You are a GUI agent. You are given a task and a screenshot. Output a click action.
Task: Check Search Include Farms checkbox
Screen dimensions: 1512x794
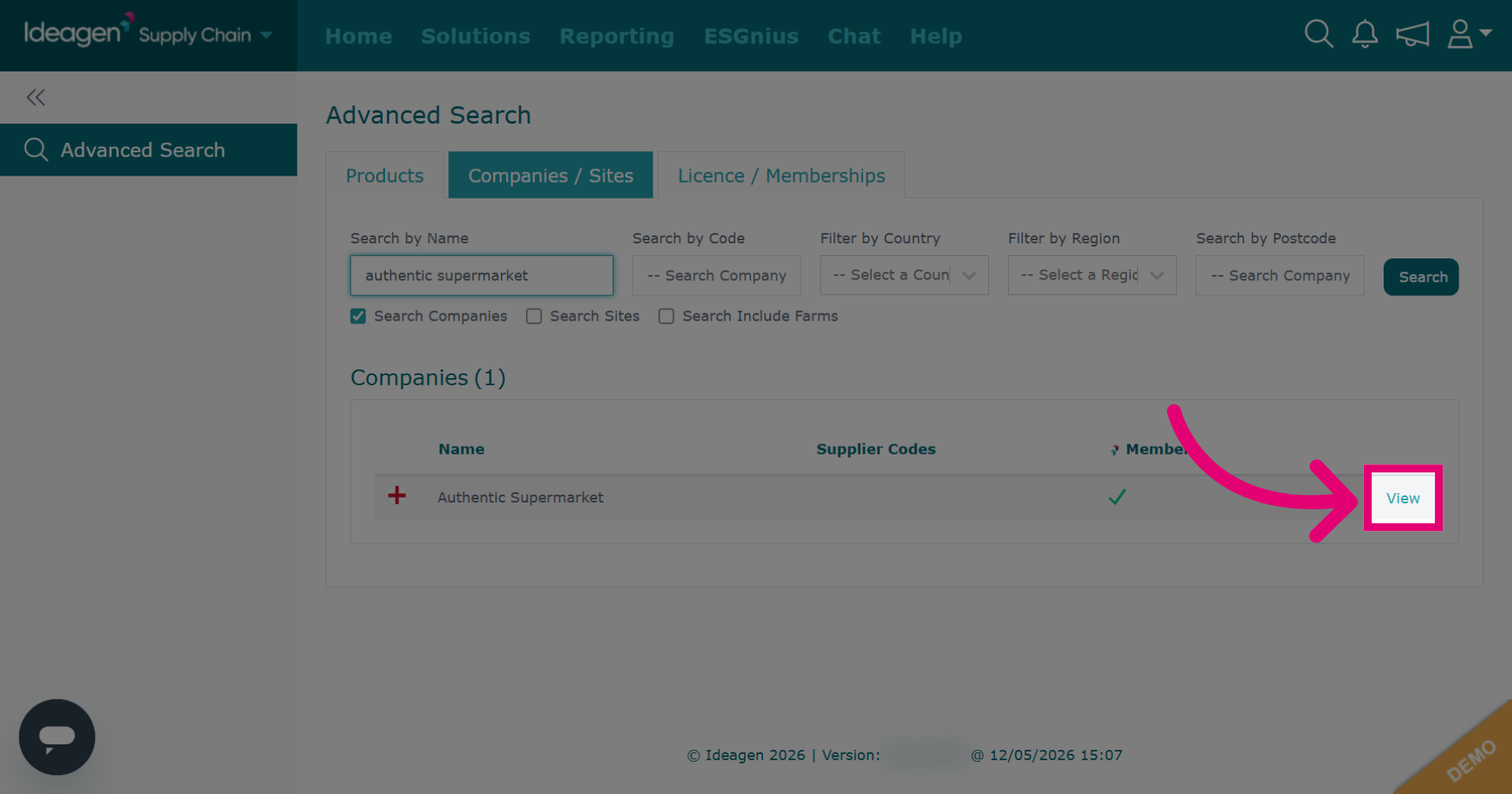666,316
